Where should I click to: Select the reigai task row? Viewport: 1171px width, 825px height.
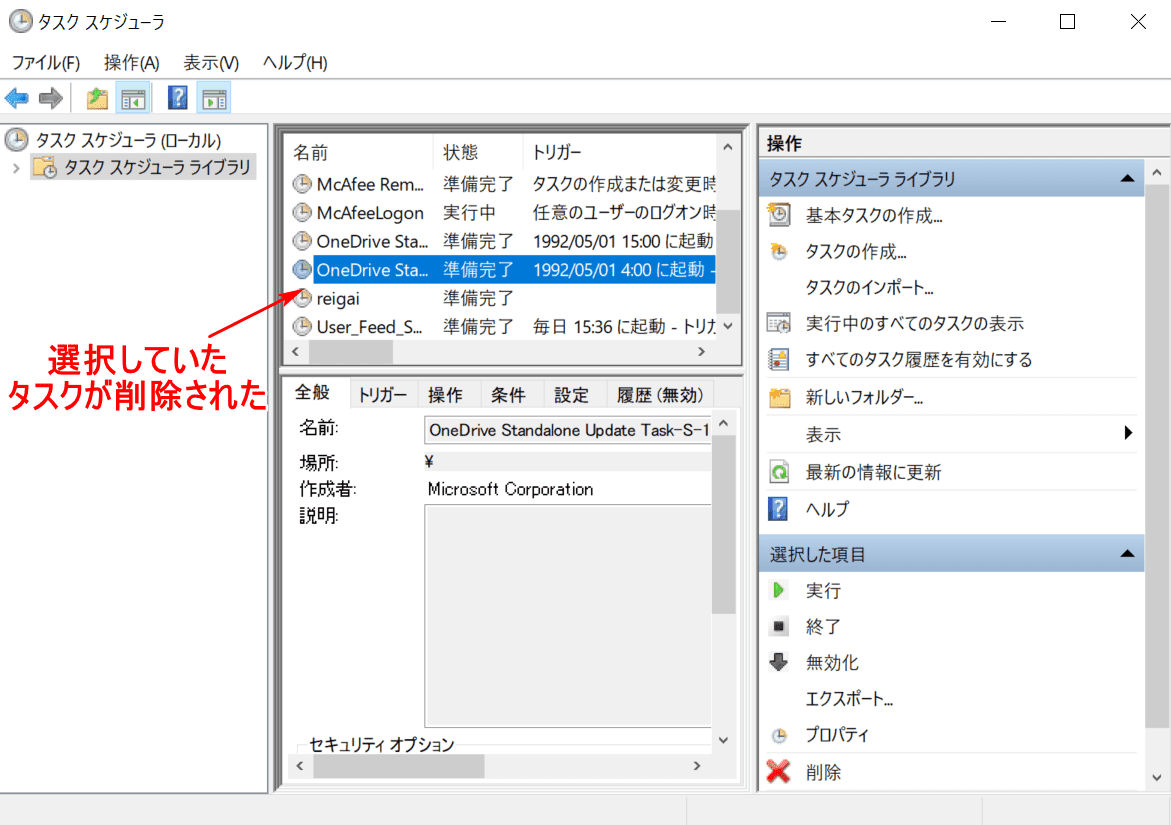(502, 299)
